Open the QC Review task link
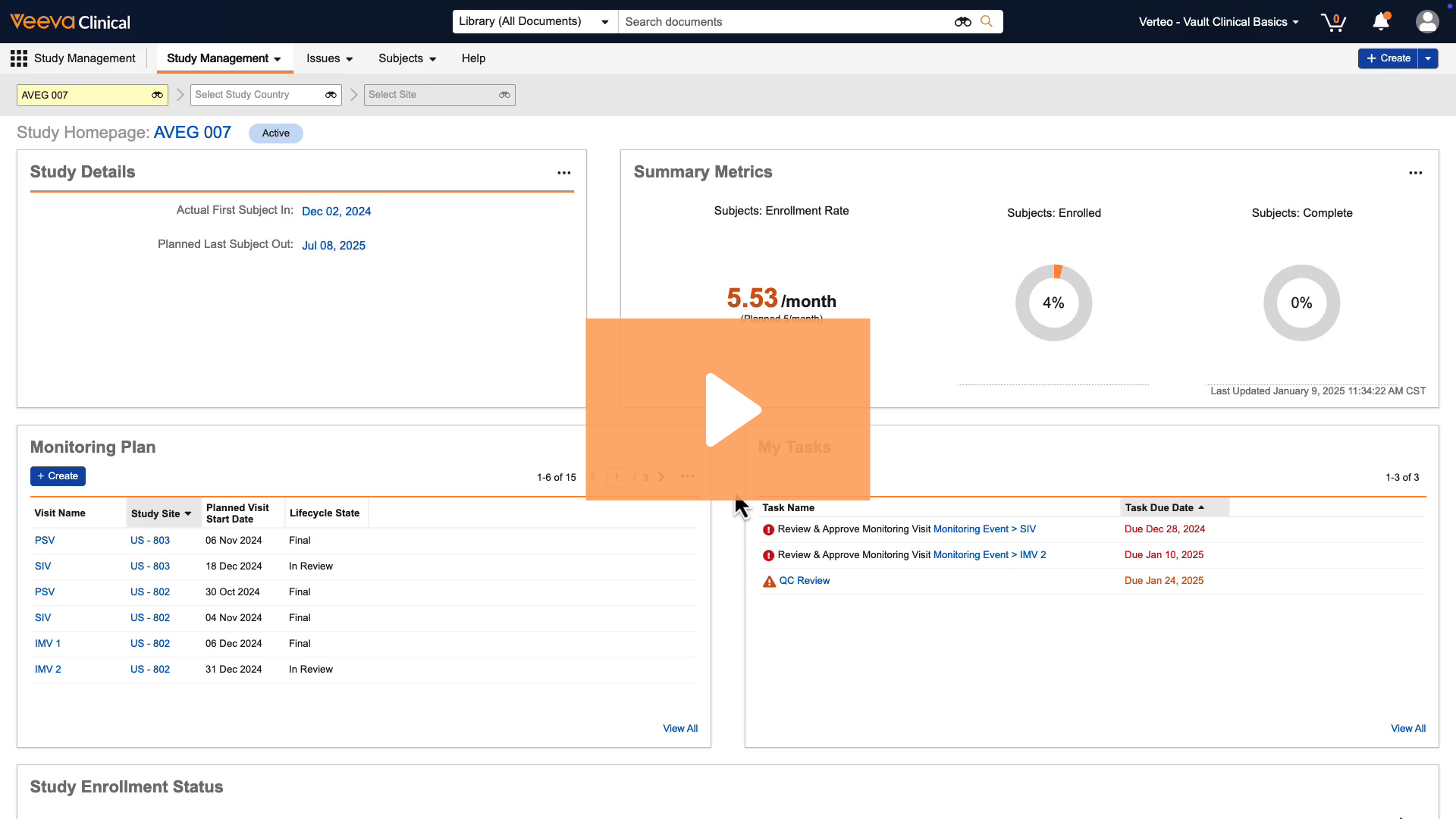 click(804, 581)
